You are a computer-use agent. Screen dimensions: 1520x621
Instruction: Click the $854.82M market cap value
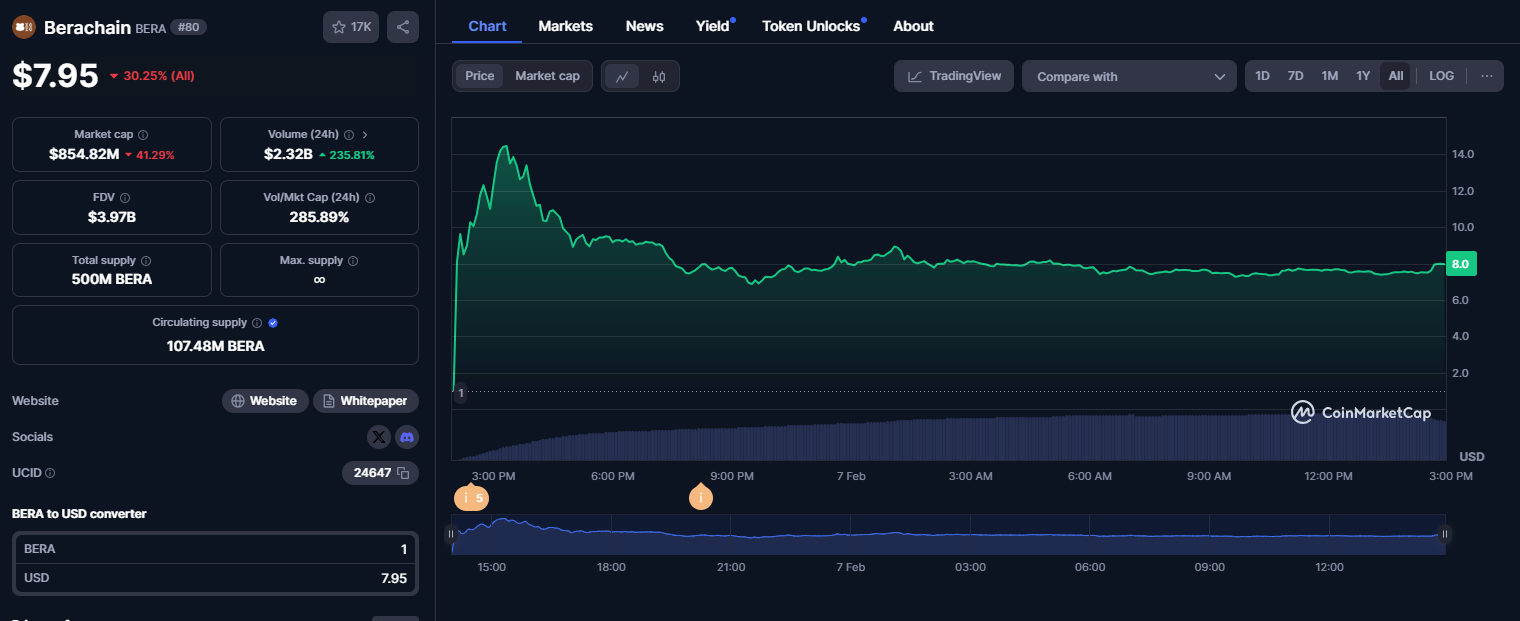pyautogui.click(x=84, y=154)
